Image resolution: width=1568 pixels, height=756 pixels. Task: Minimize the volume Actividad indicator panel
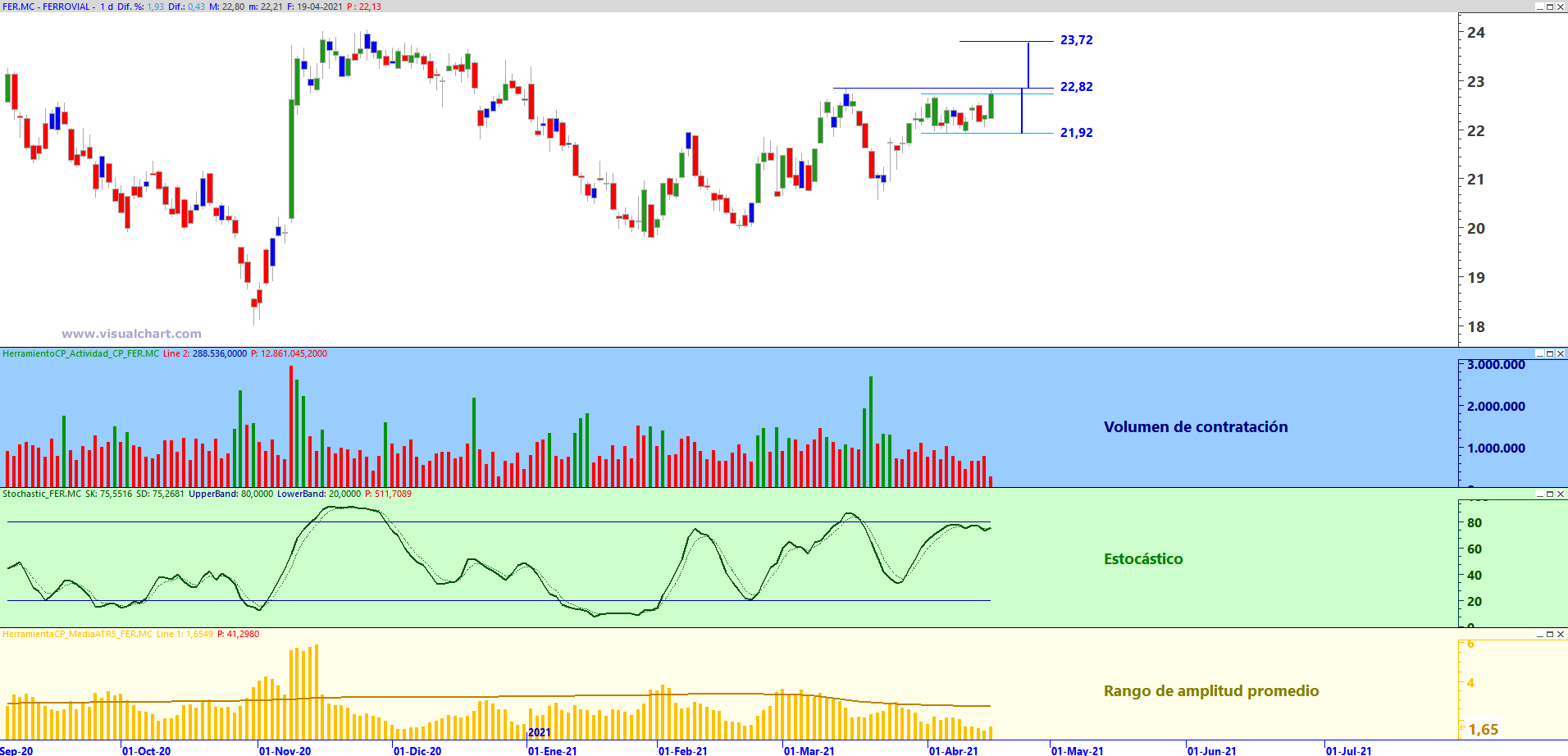(x=1539, y=353)
